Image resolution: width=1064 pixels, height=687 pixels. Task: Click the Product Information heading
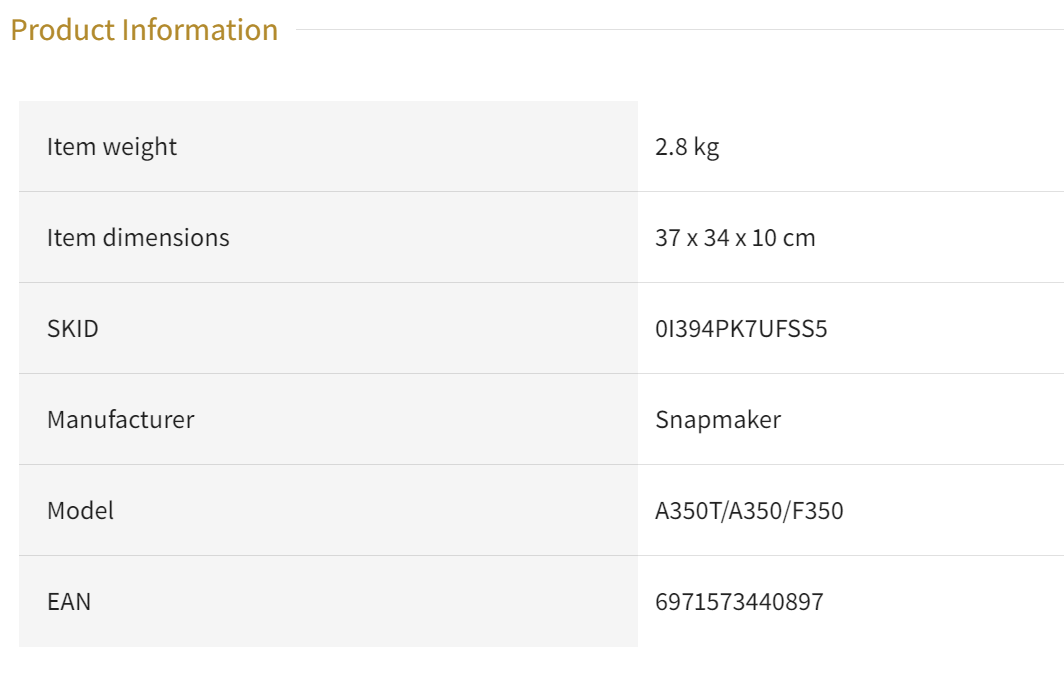coord(144,30)
